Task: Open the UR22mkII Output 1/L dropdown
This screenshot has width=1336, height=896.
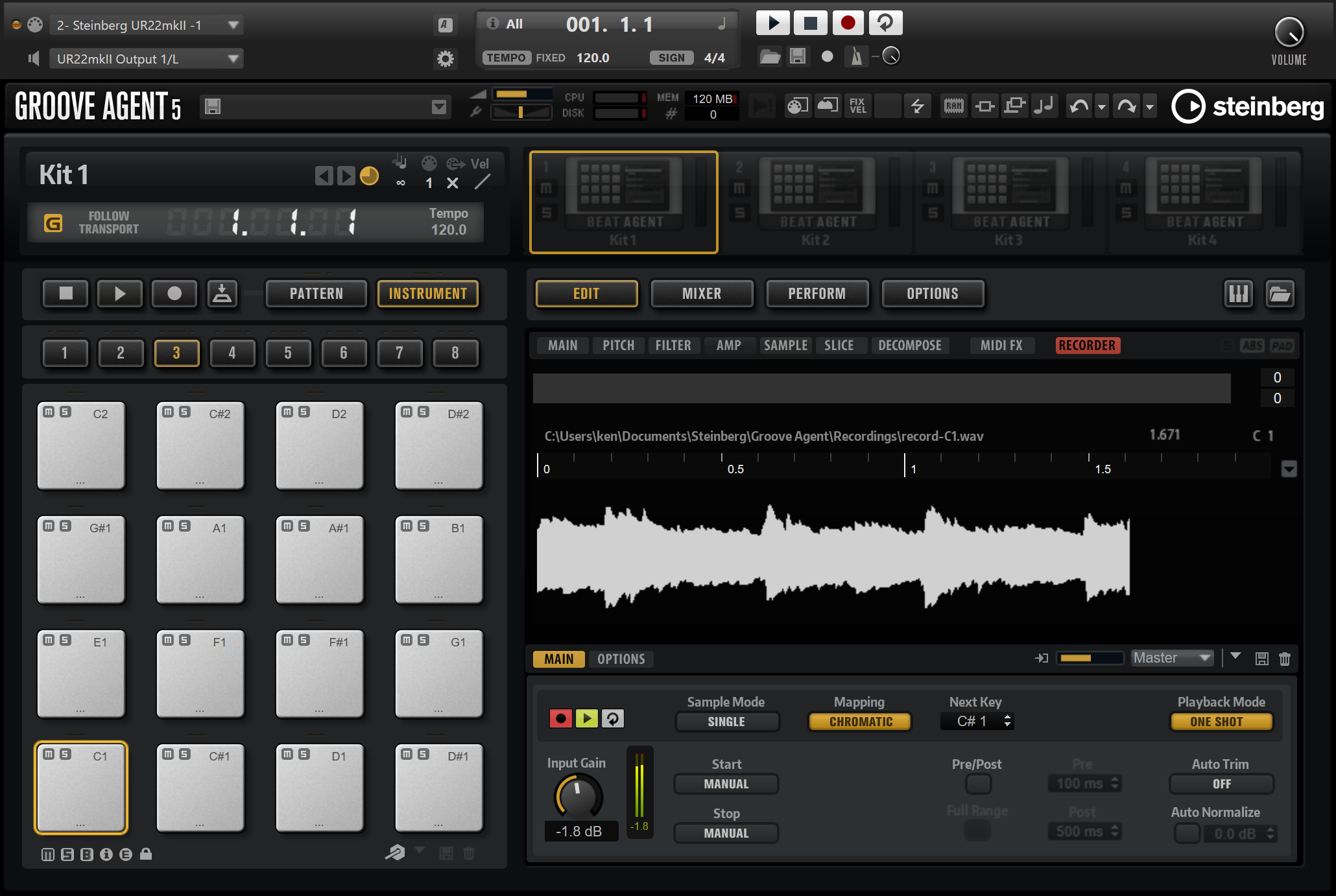Action: coord(147,59)
